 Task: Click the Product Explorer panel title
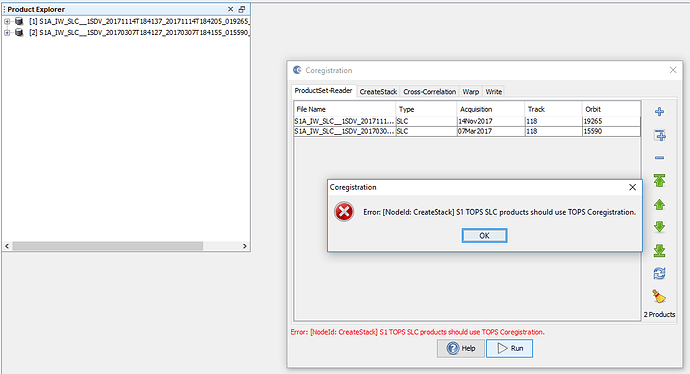pos(36,9)
